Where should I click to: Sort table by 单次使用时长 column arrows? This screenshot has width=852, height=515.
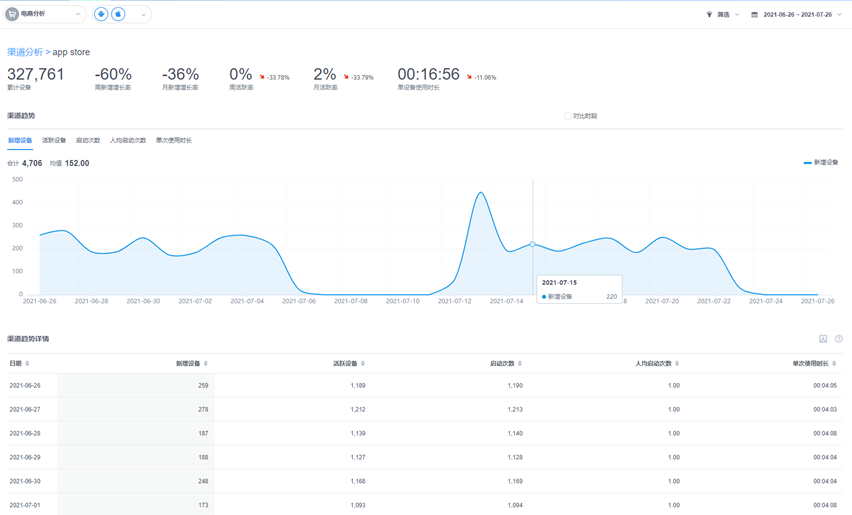point(834,363)
